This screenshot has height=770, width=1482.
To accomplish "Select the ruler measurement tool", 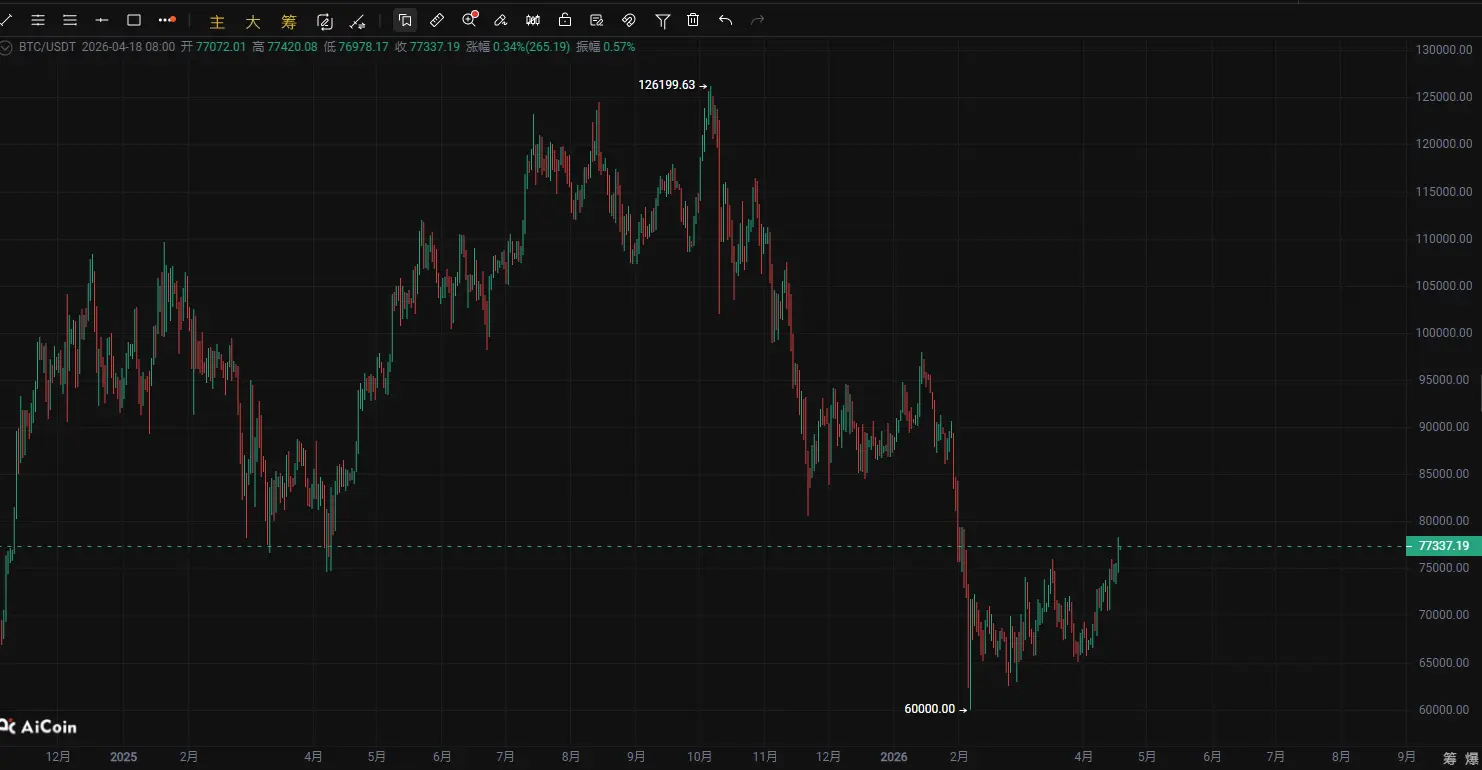I will [x=437, y=20].
